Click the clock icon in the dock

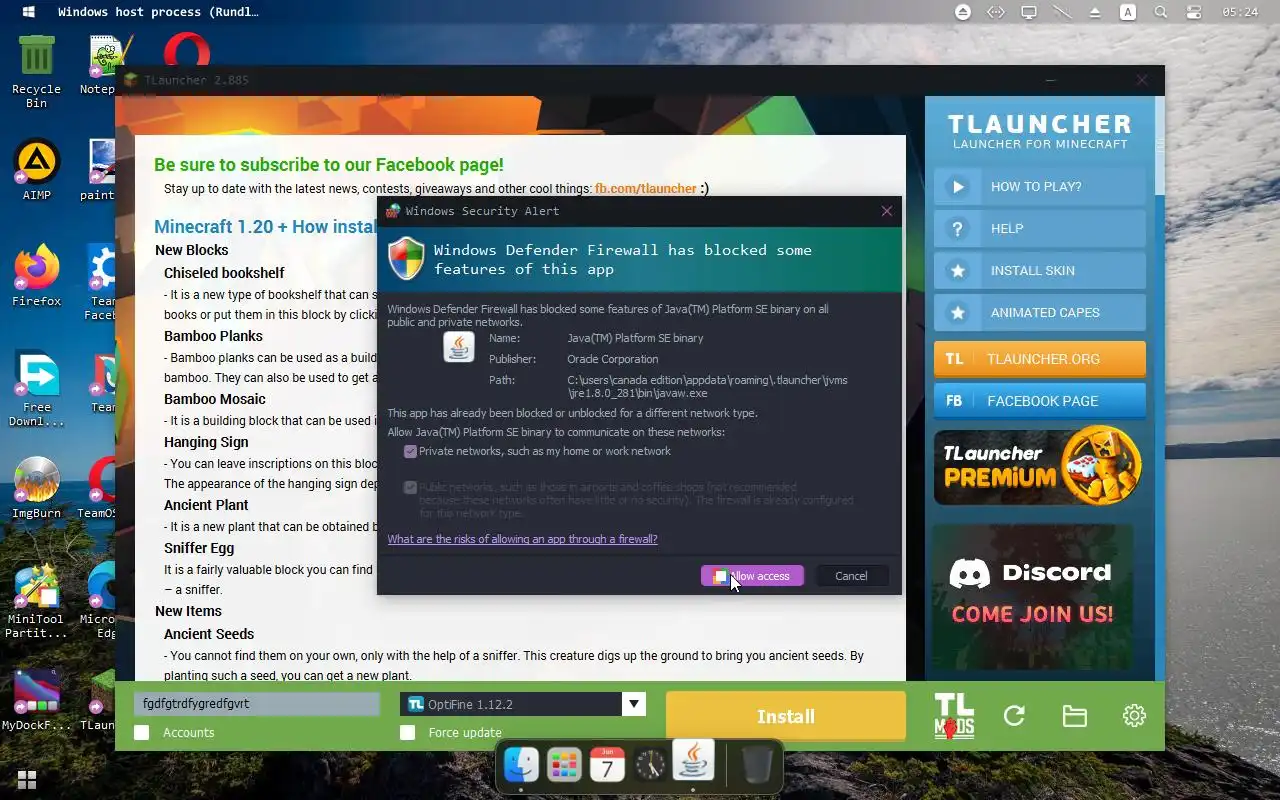click(x=650, y=766)
